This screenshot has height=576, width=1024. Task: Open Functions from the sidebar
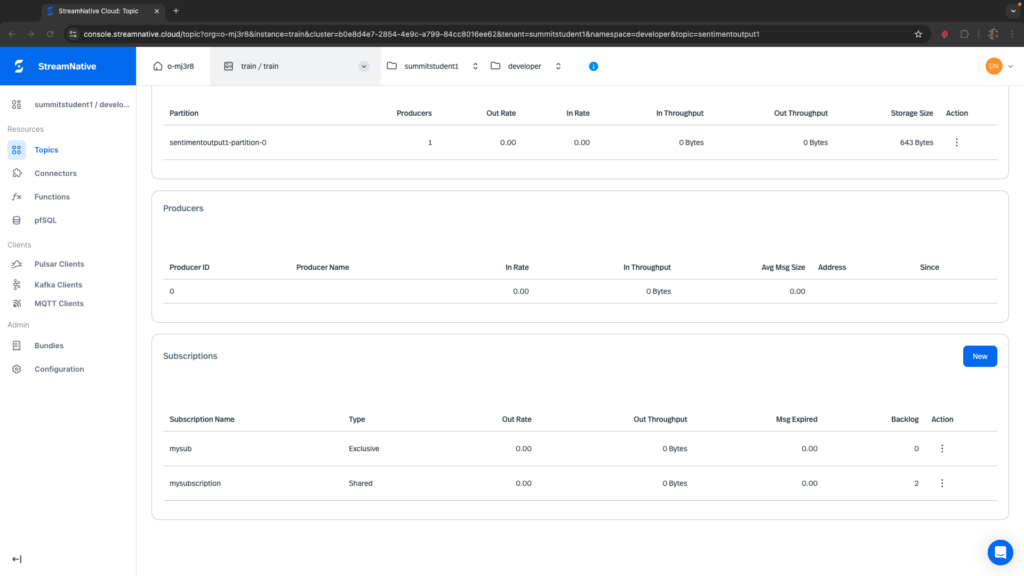(x=52, y=197)
